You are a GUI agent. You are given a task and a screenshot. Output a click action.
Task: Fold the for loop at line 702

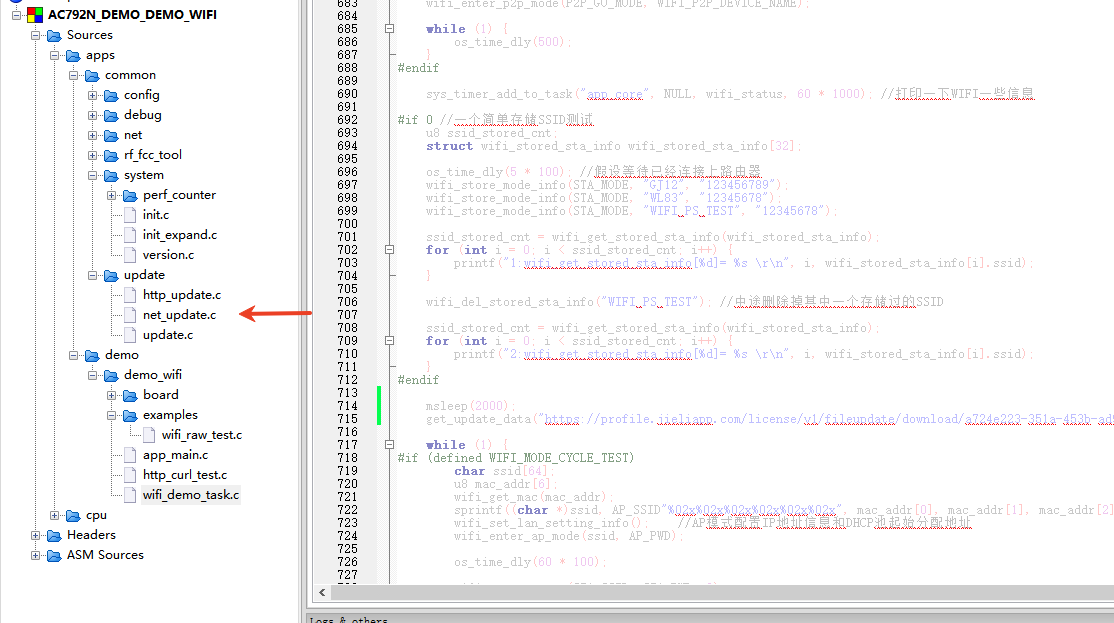(x=389, y=250)
